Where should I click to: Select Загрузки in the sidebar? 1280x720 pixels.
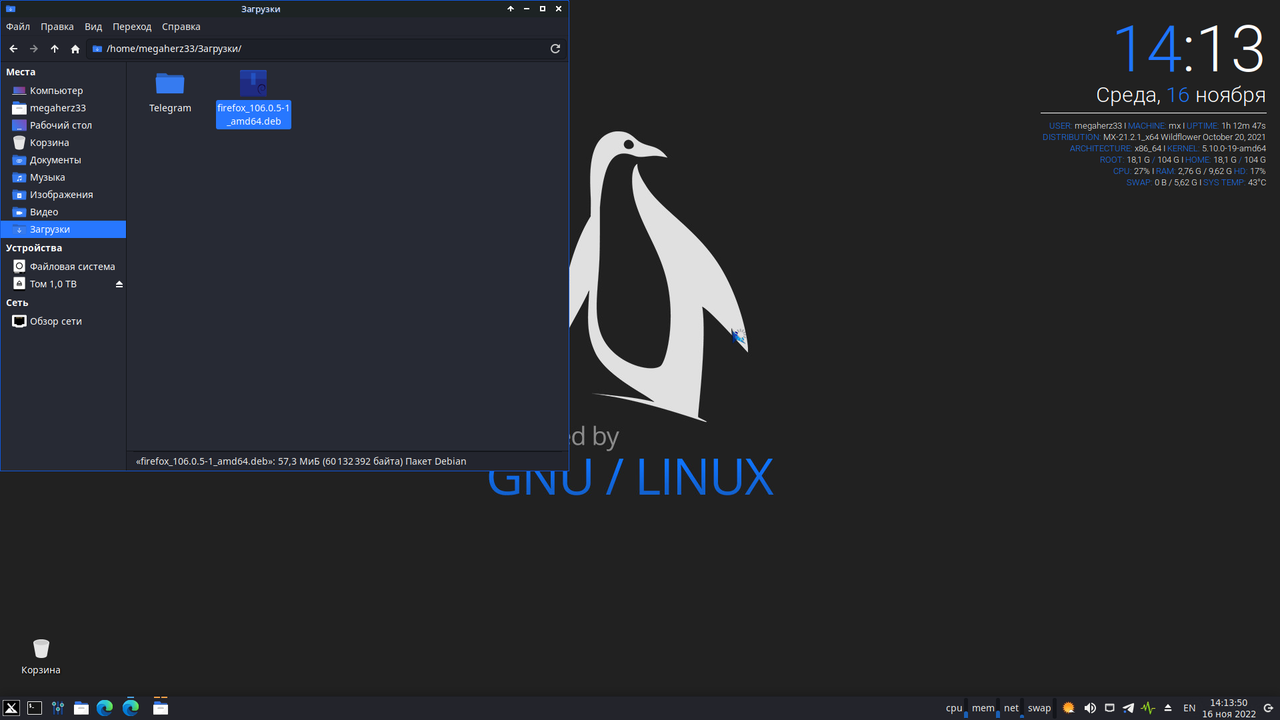point(64,229)
